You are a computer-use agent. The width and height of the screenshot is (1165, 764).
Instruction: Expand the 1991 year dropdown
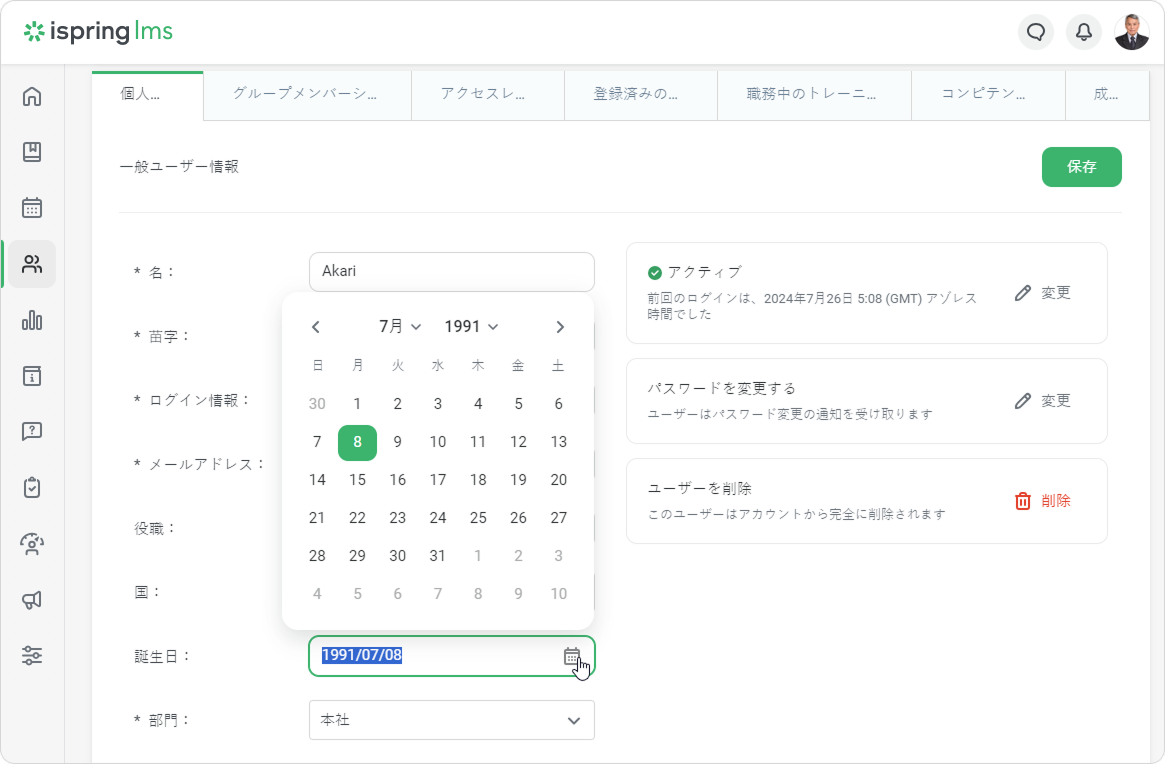(x=471, y=327)
